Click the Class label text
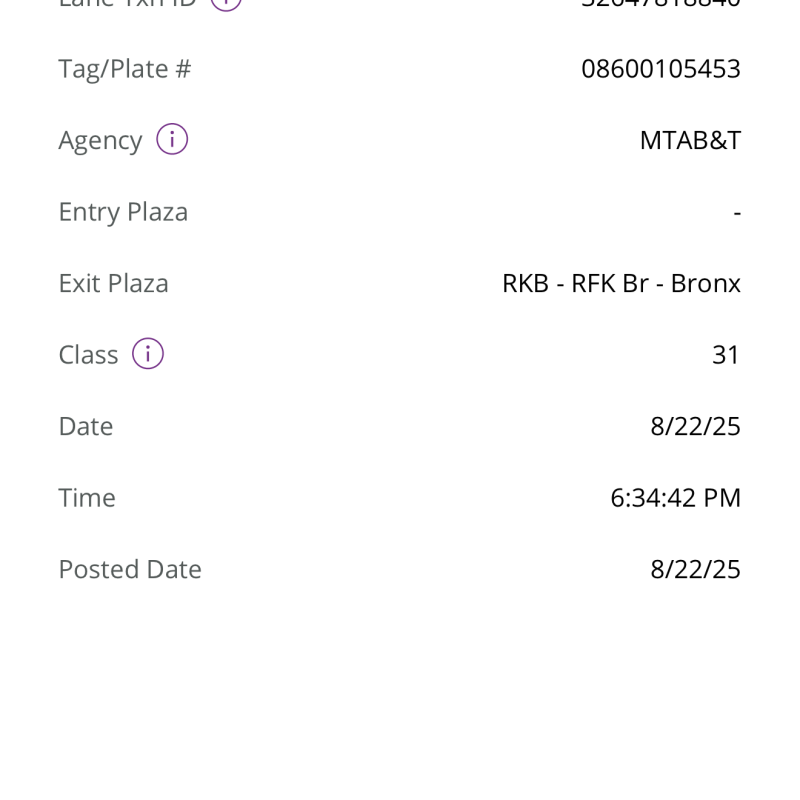 [88, 355]
